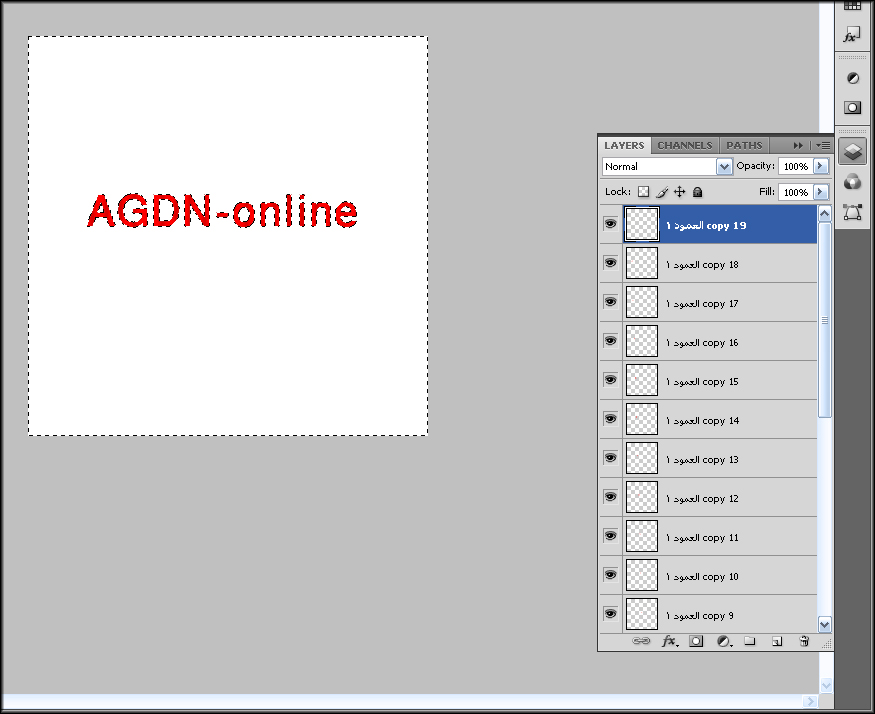
Task: Create a new group folder icon
Action: [749, 641]
